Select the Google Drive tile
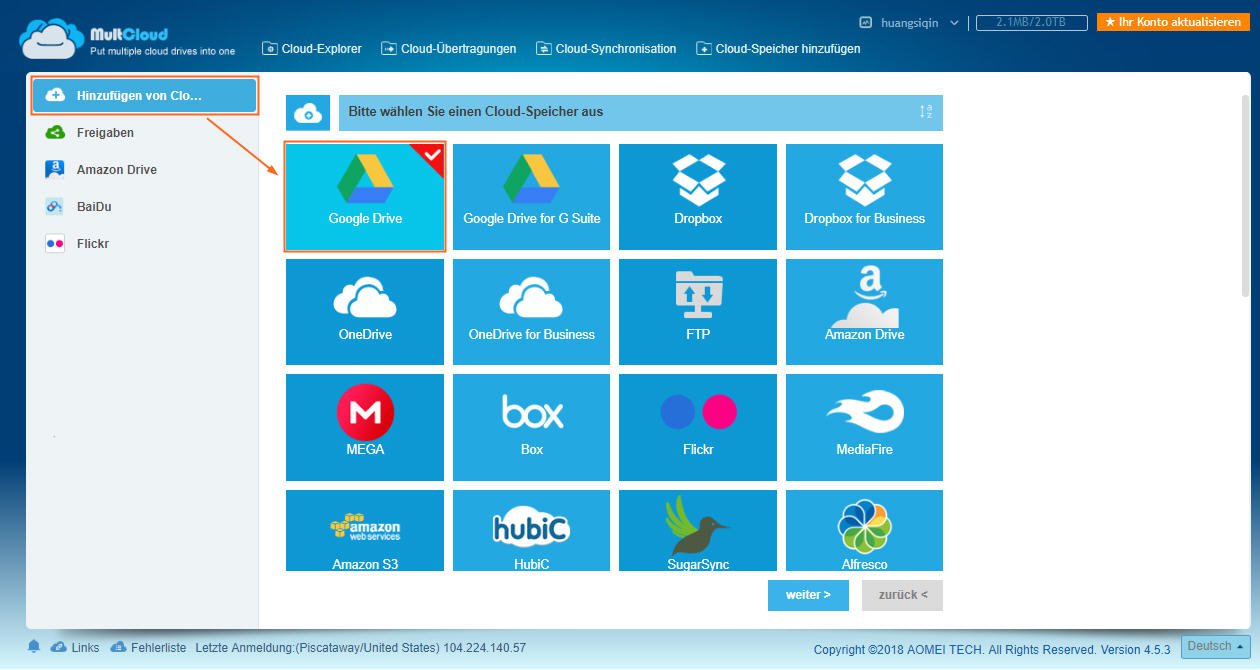This screenshot has width=1260, height=670. tap(365, 197)
